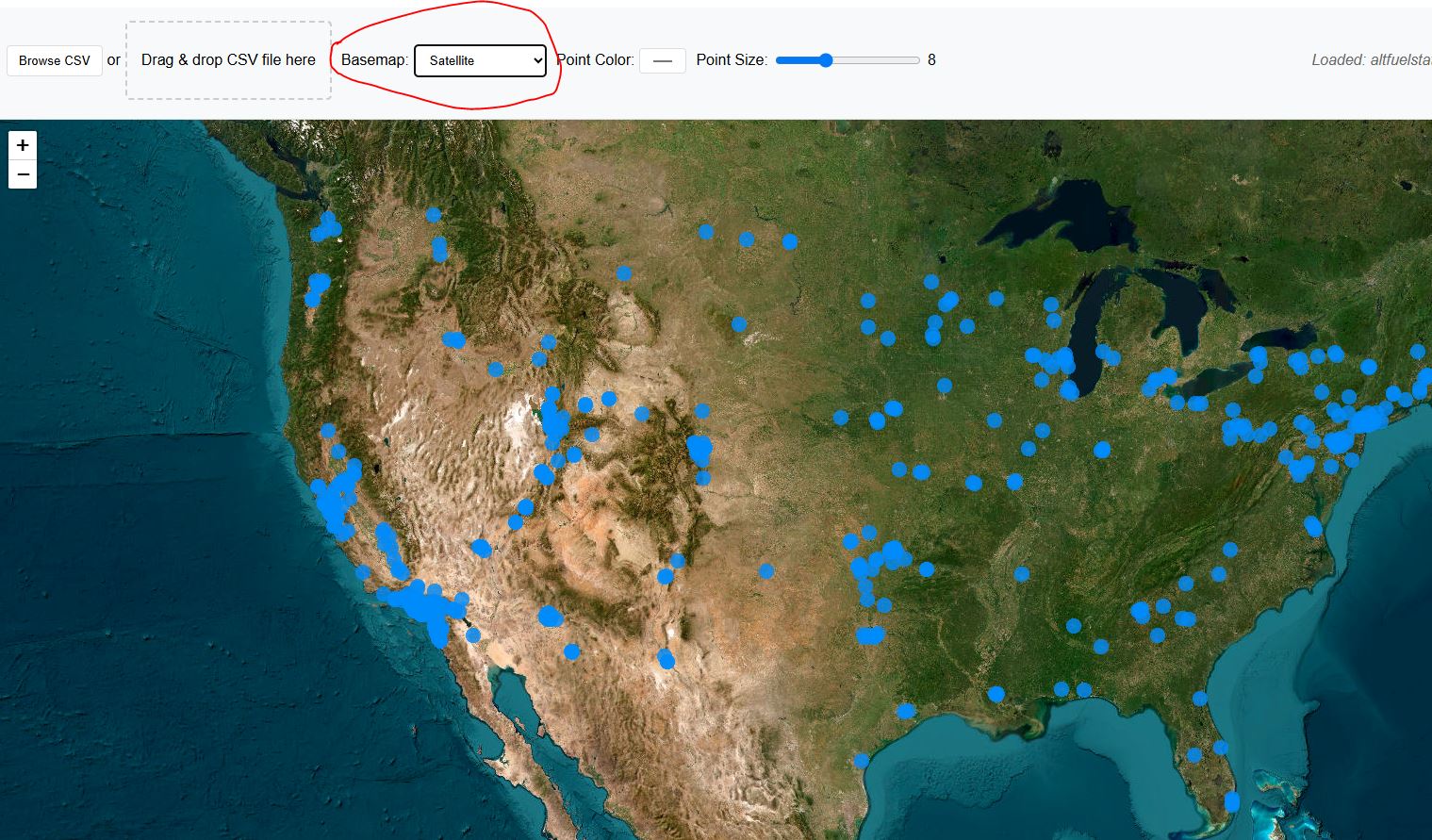This screenshot has height=840, width=1432.
Task: Click the isolated point in southern Texas
Action: click(x=863, y=759)
